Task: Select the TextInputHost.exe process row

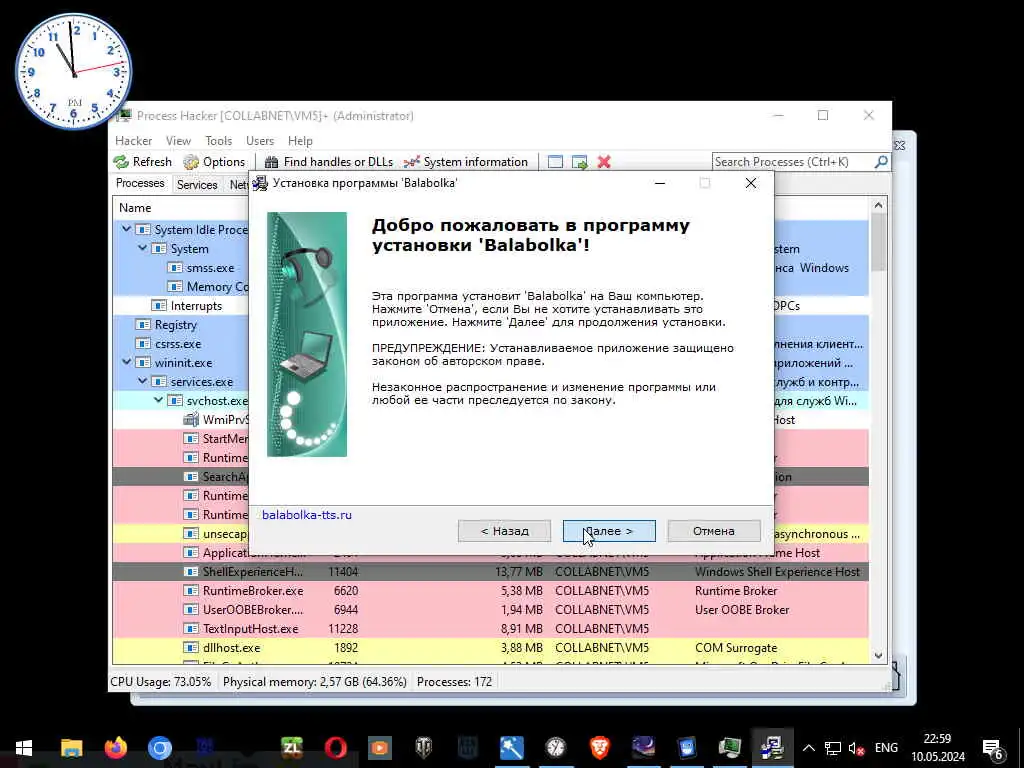Action: 490,628
